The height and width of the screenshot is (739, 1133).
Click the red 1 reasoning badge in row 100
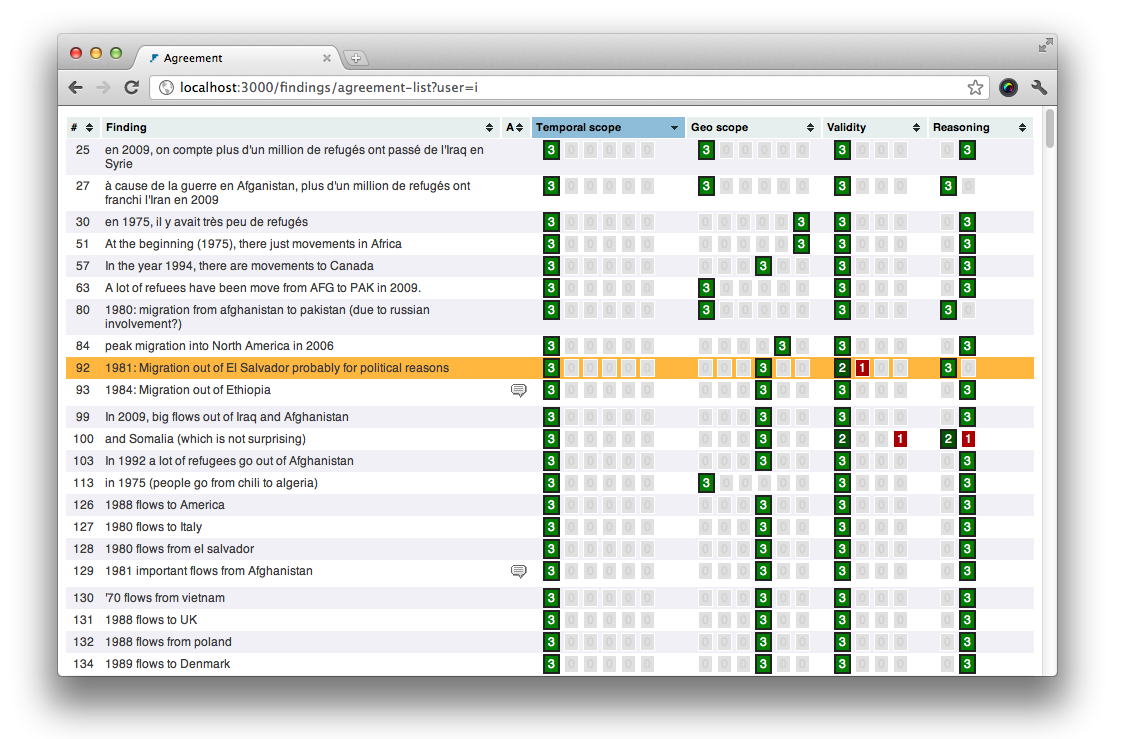[968, 439]
